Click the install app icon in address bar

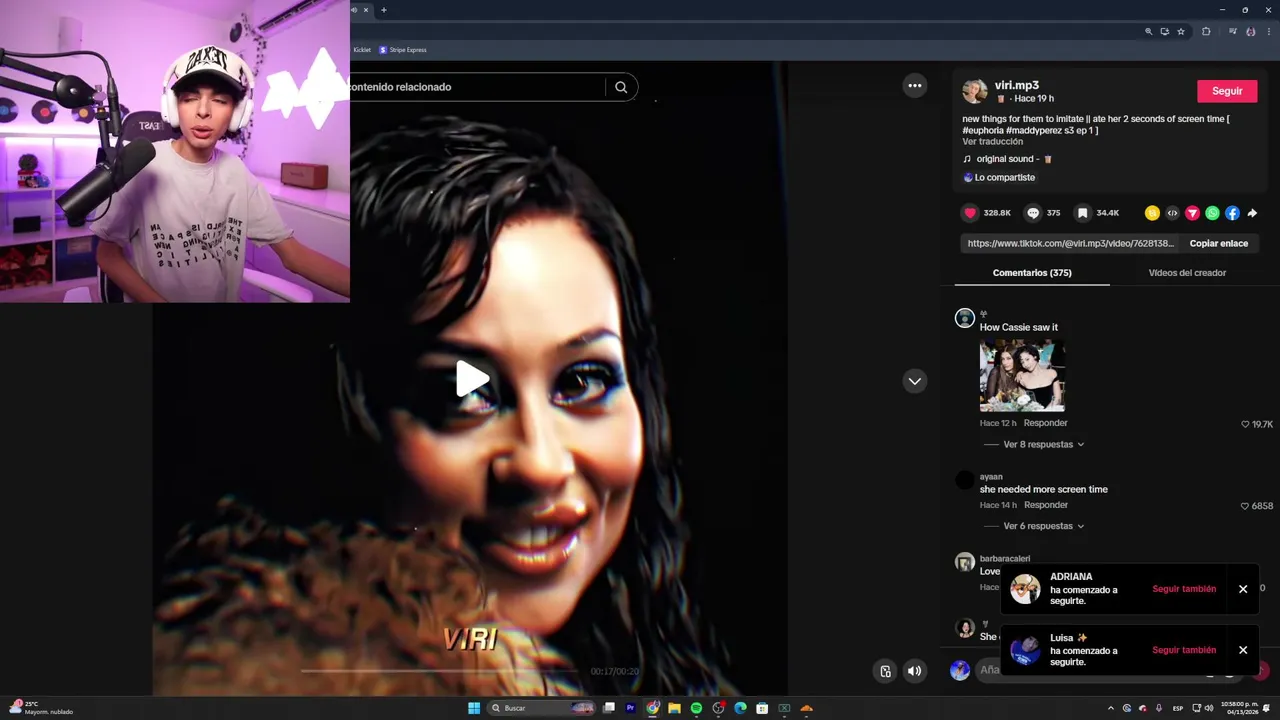(x=1164, y=31)
